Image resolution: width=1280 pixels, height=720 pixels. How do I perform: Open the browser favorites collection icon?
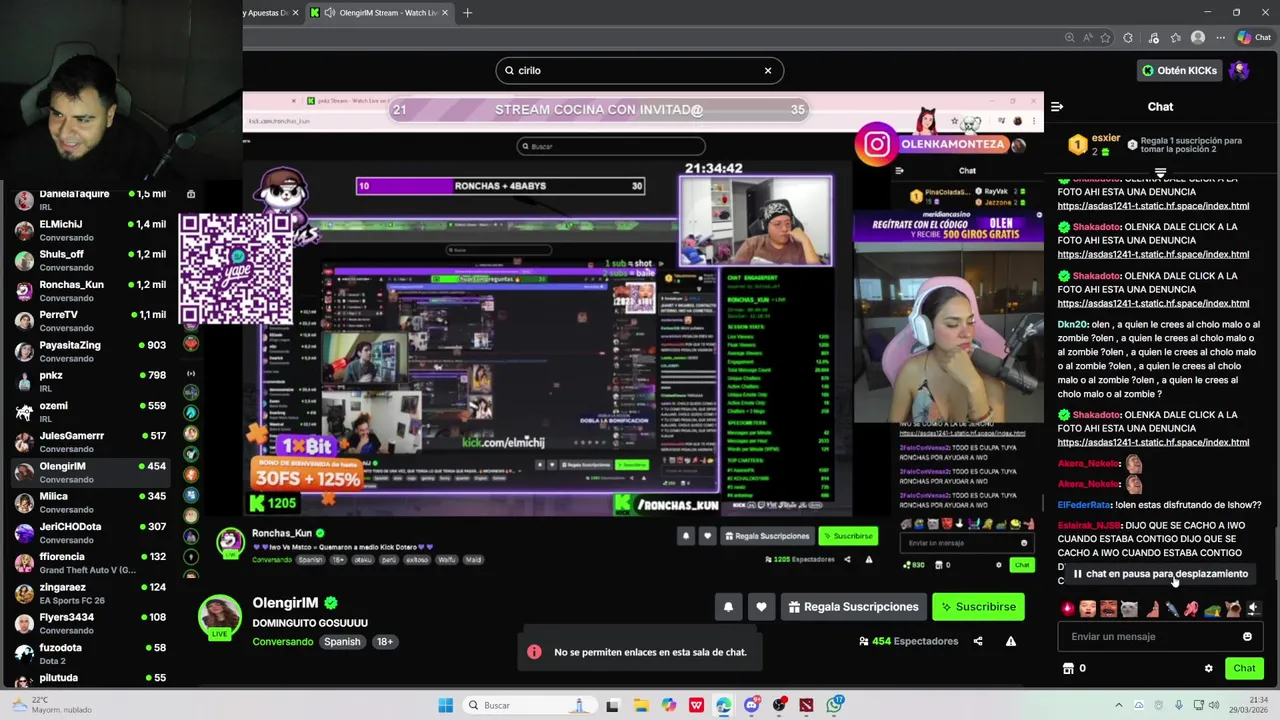(1176, 38)
